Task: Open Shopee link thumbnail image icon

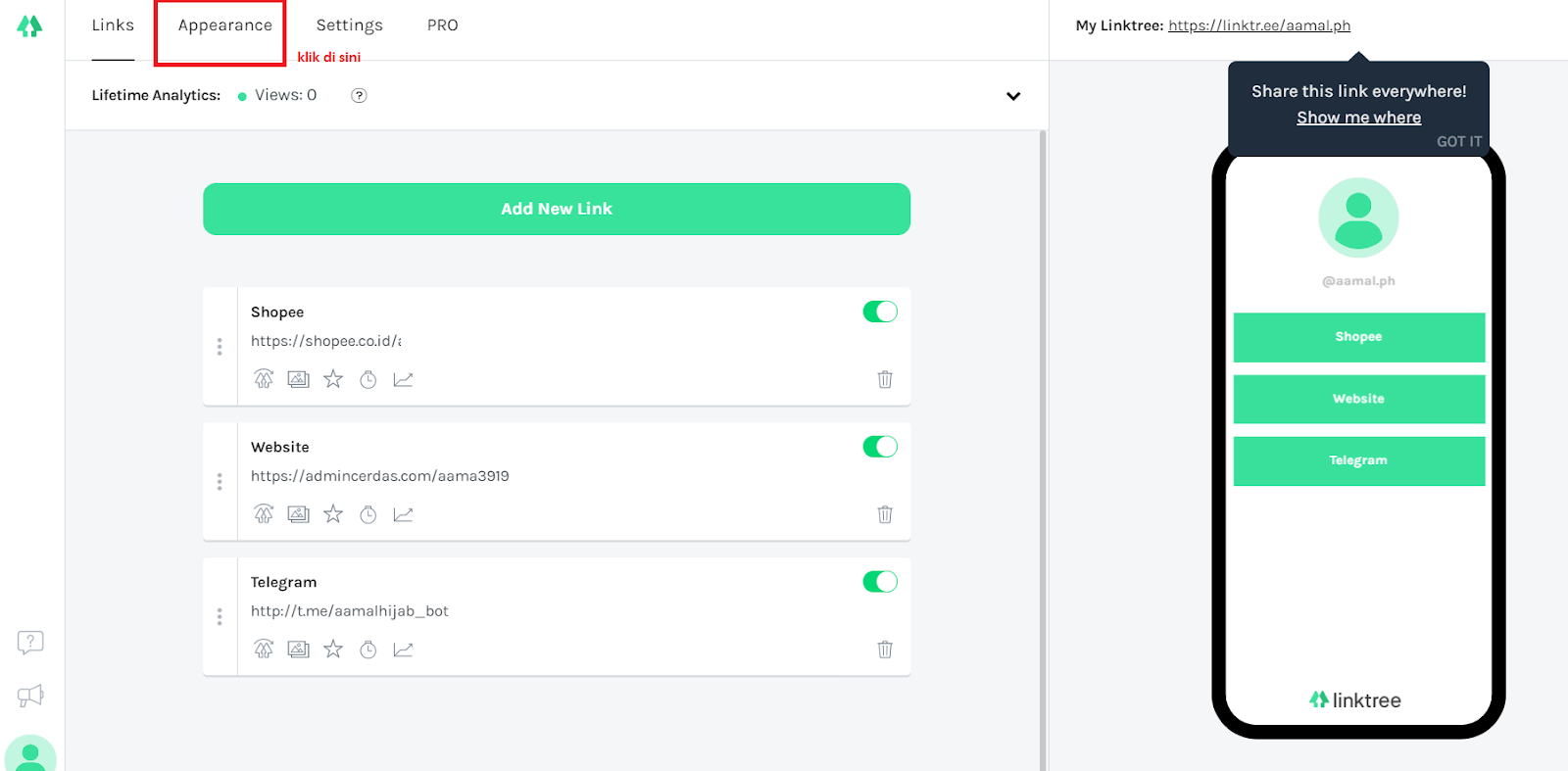Action: click(x=298, y=379)
